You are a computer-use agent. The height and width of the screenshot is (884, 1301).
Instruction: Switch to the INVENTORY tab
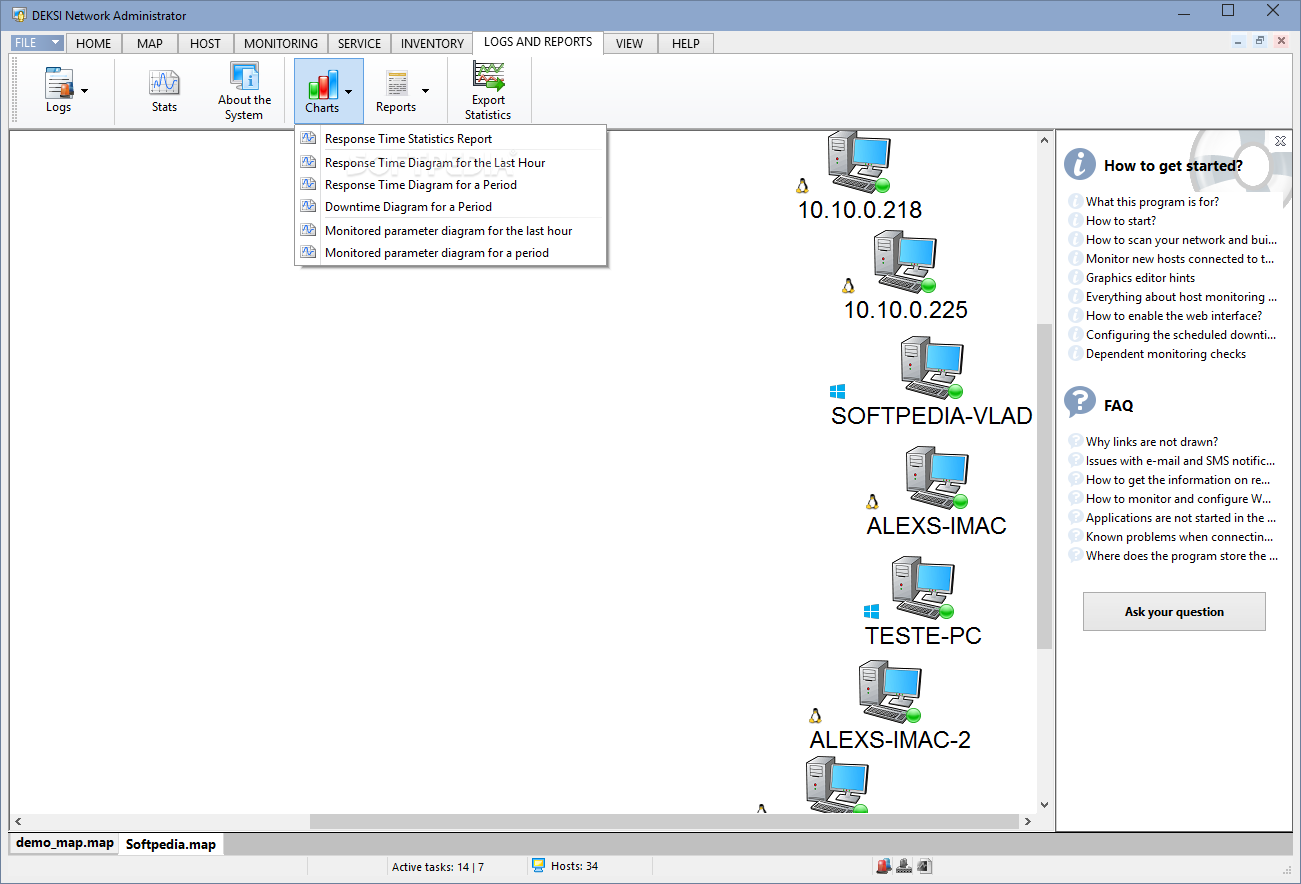(x=432, y=43)
